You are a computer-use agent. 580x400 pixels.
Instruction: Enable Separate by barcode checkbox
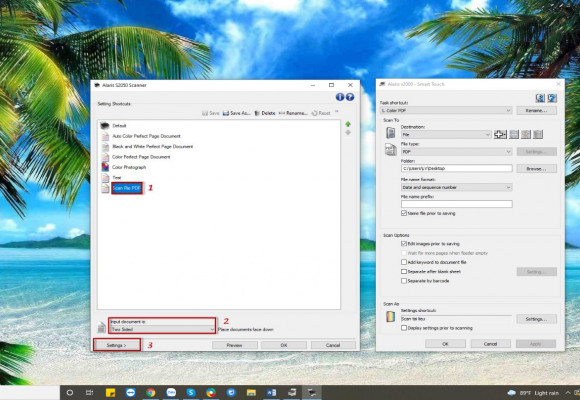(x=404, y=281)
